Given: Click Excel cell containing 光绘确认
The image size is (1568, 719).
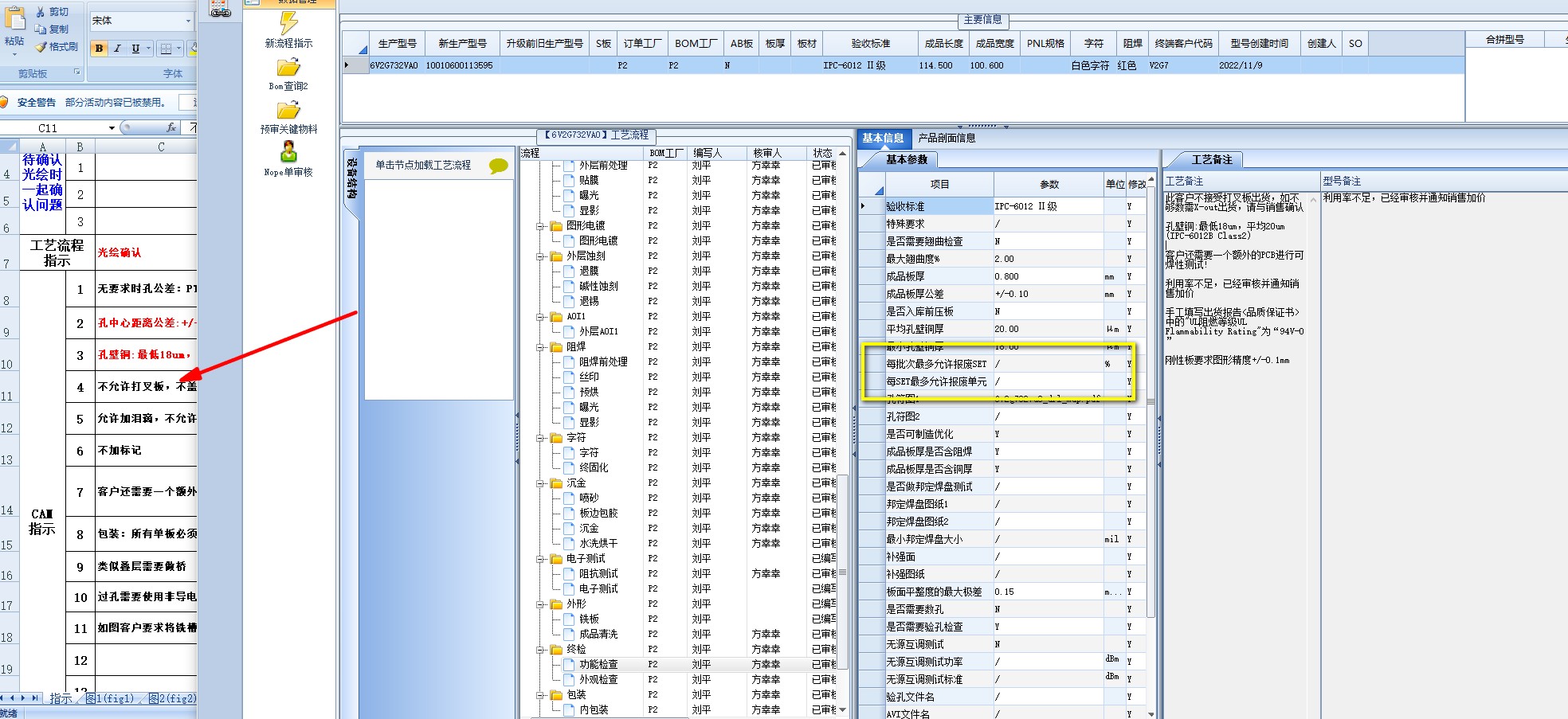Looking at the screenshot, I should coord(146,252).
